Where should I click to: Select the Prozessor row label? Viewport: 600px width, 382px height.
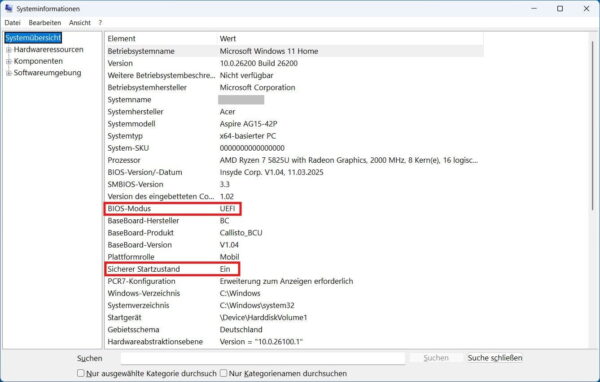[124, 160]
